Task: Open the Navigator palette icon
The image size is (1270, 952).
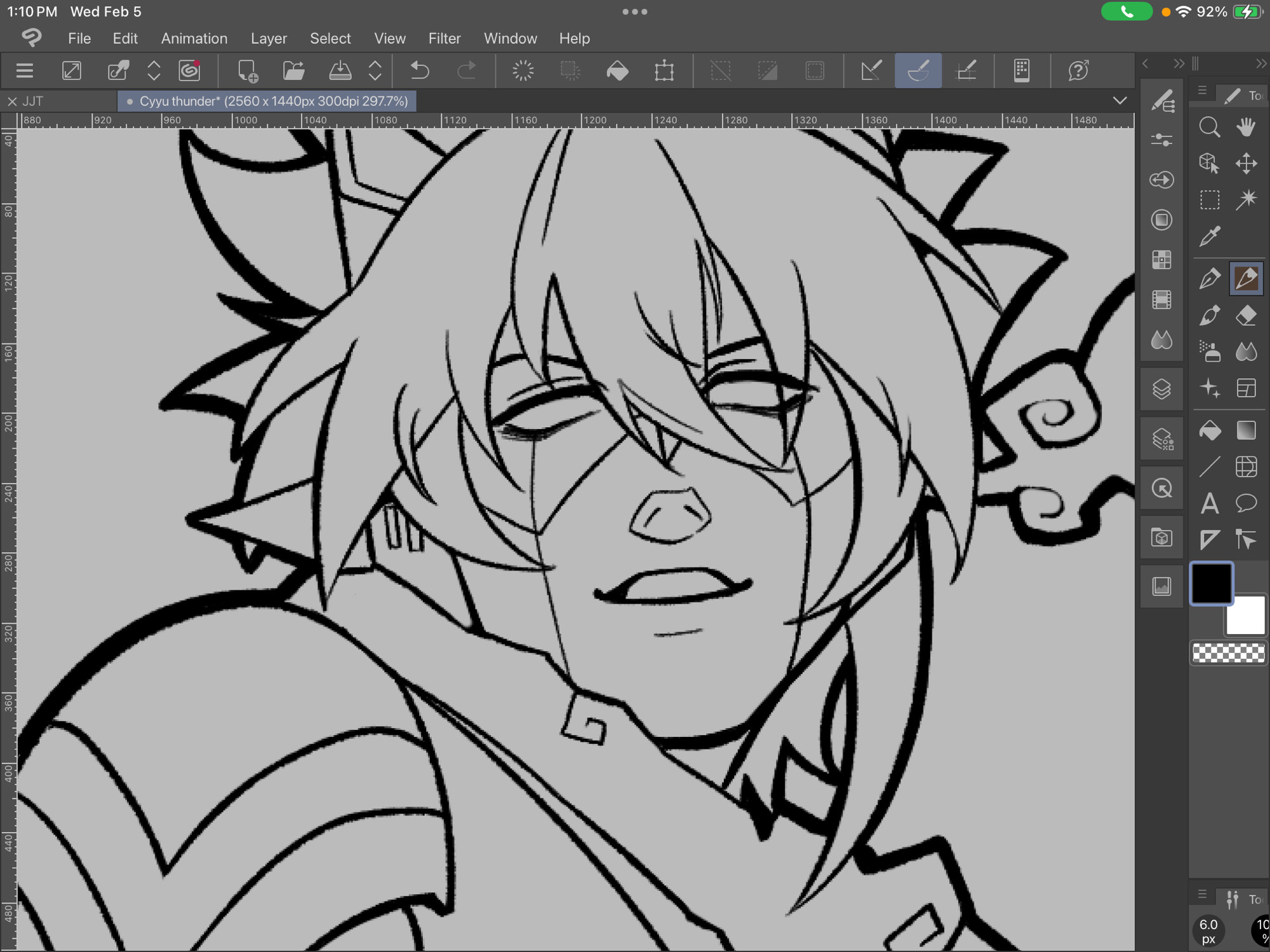Action: click(1162, 489)
